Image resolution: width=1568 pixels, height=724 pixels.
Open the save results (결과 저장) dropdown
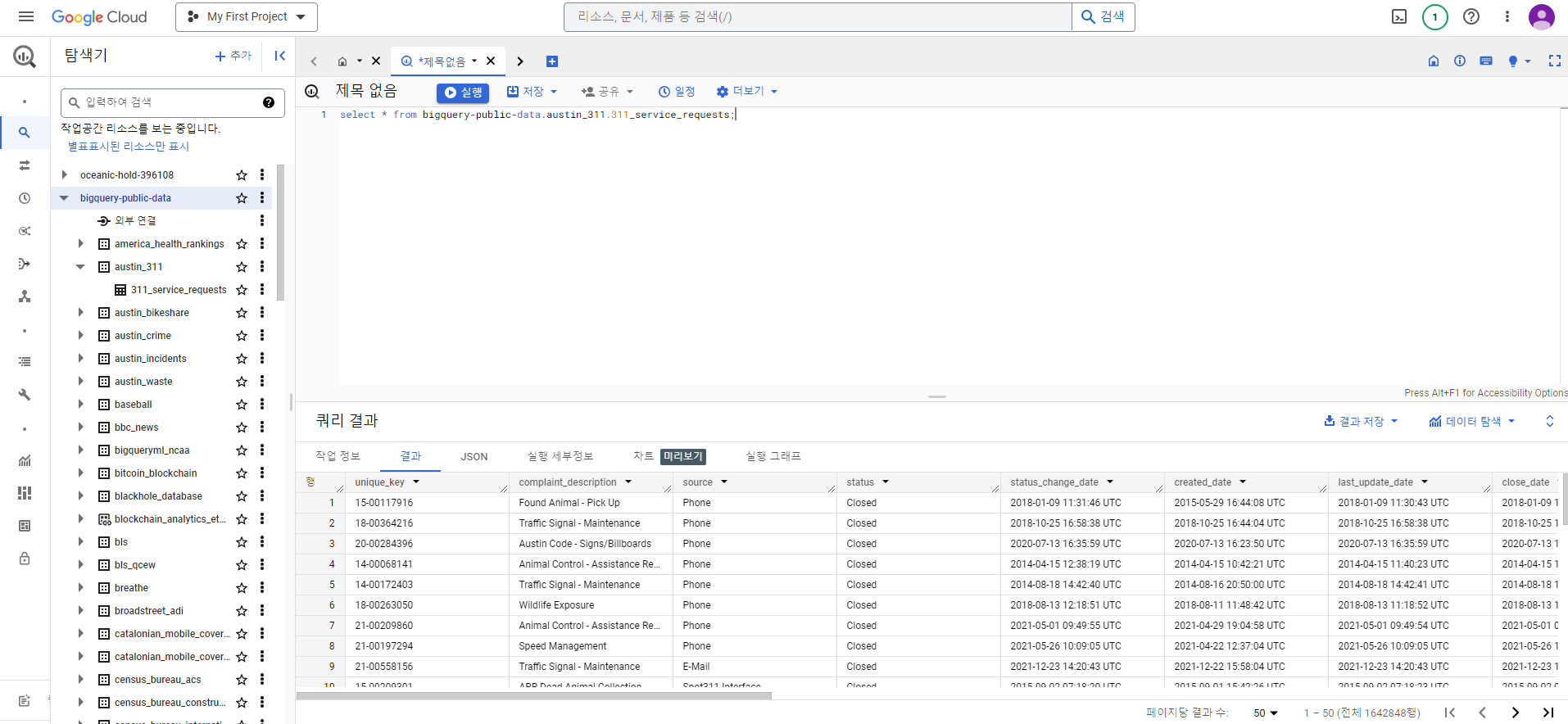pos(1361,421)
